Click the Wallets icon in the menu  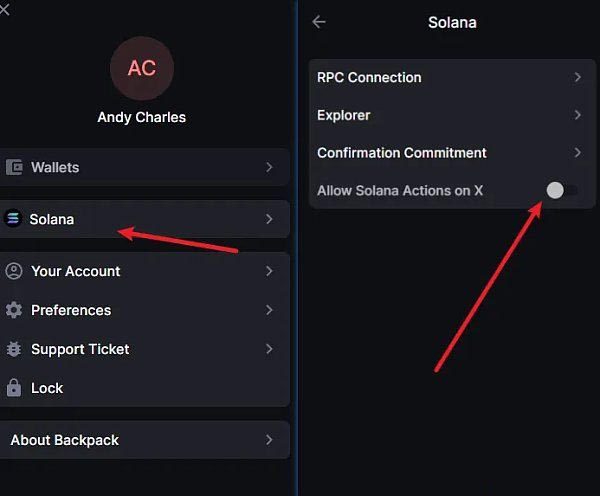tap(14, 168)
